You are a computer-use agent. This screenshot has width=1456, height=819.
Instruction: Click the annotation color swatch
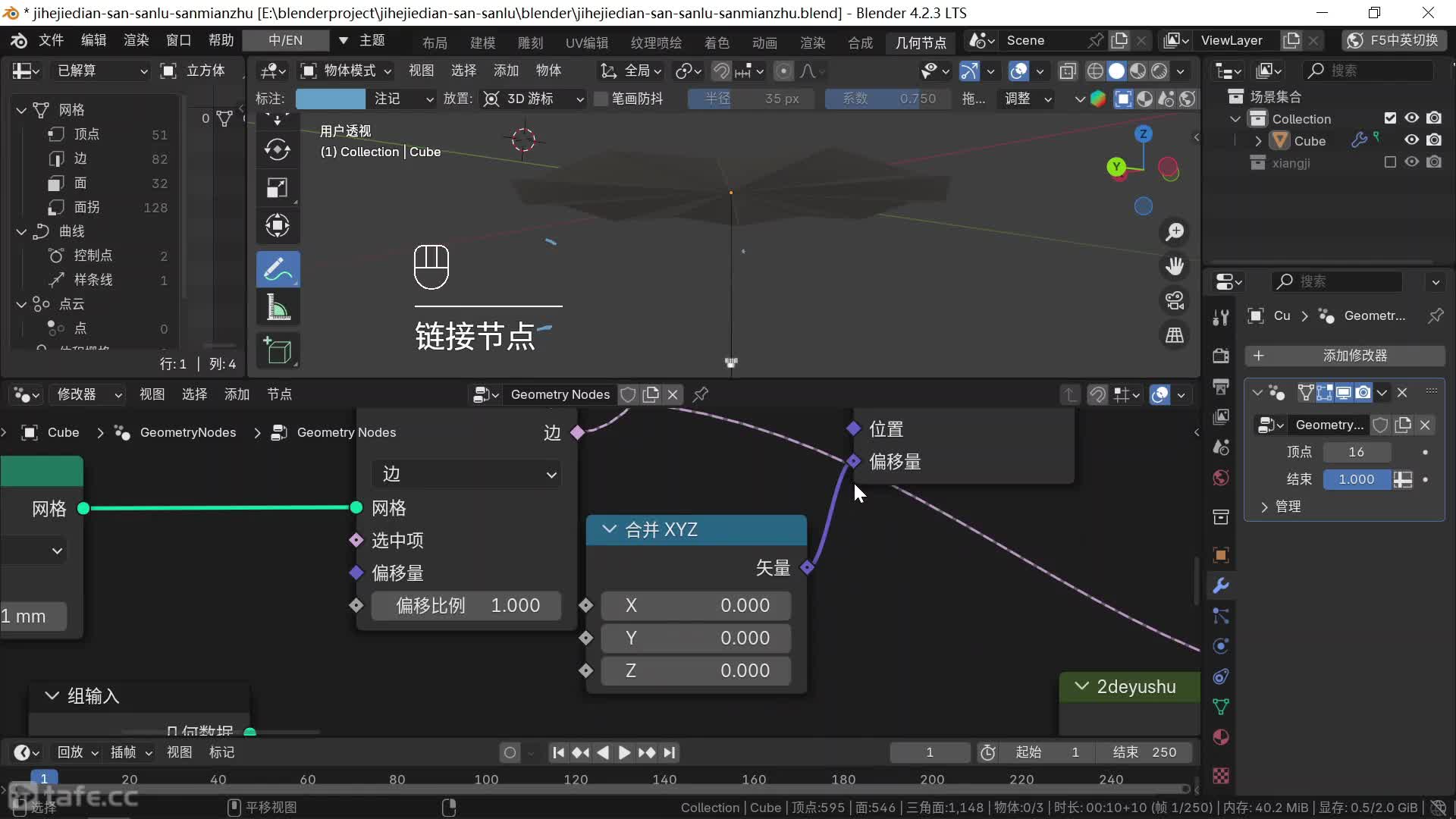point(330,99)
